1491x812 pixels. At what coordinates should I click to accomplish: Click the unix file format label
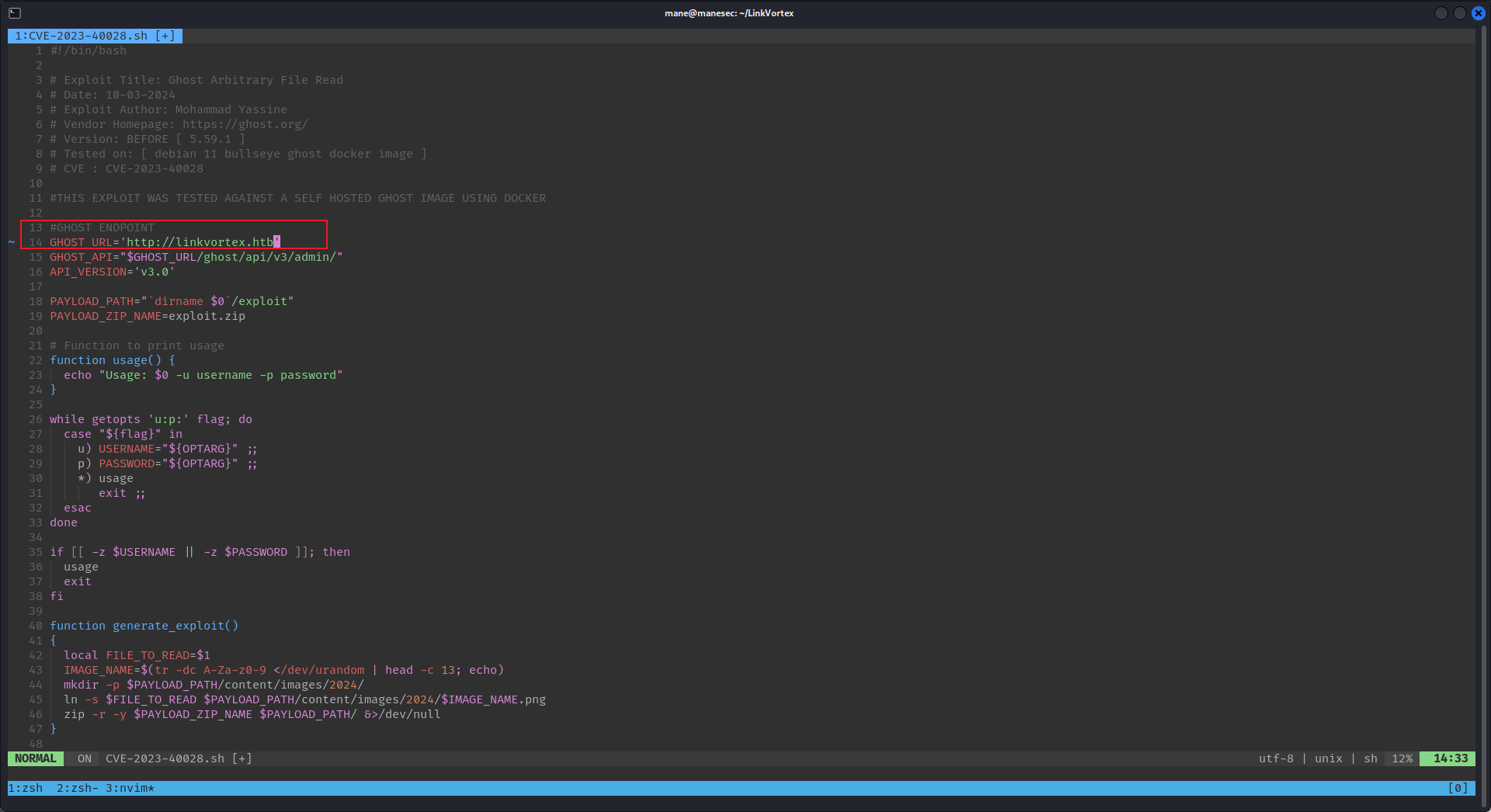(x=1328, y=758)
